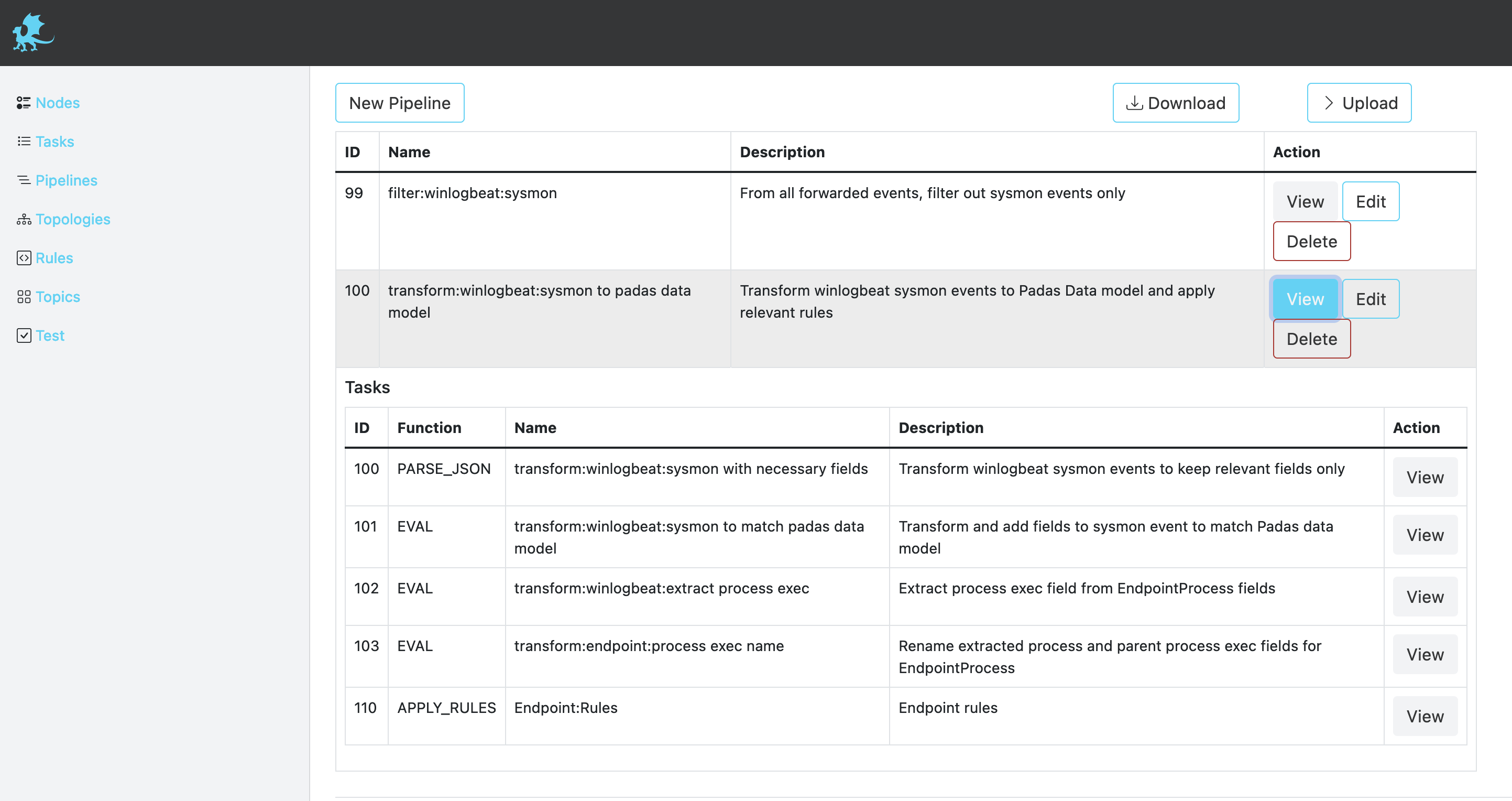The width and height of the screenshot is (1512, 801).
Task: Go to the Topologies page
Action: tap(73, 219)
